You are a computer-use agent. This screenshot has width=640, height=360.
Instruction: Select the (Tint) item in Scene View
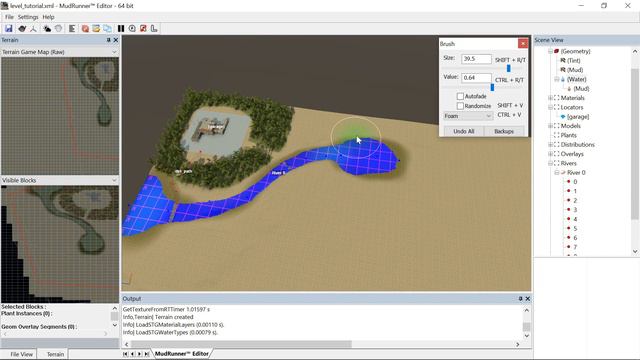click(573, 60)
